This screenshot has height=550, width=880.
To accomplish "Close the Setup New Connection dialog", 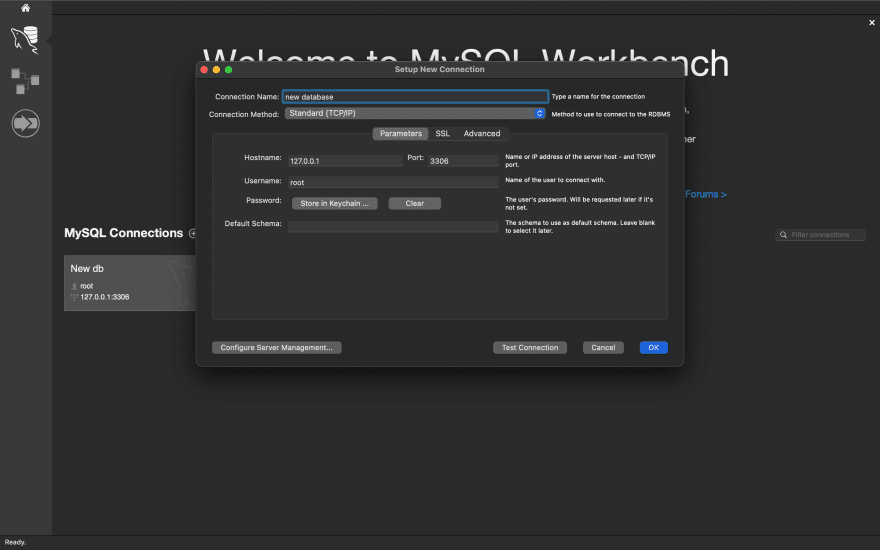I will coord(204,70).
